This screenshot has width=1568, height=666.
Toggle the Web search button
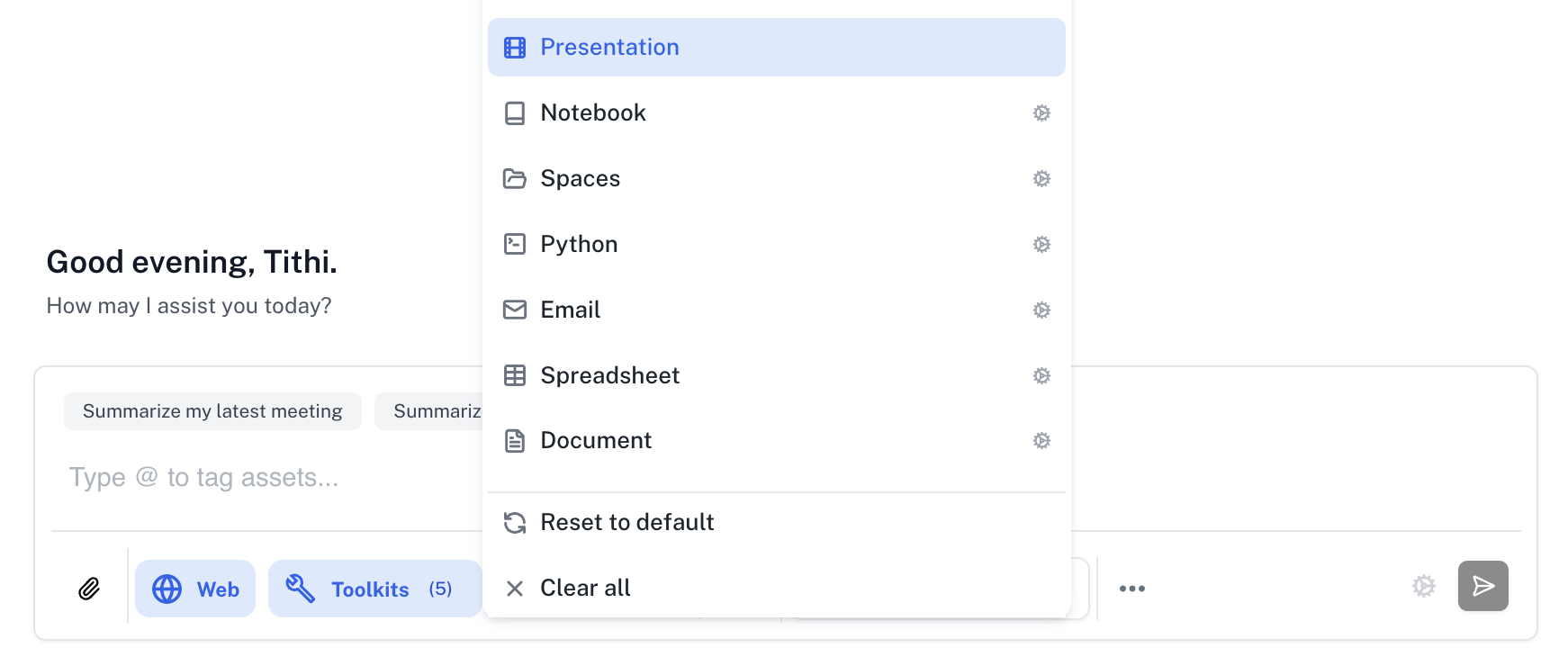coord(195,589)
